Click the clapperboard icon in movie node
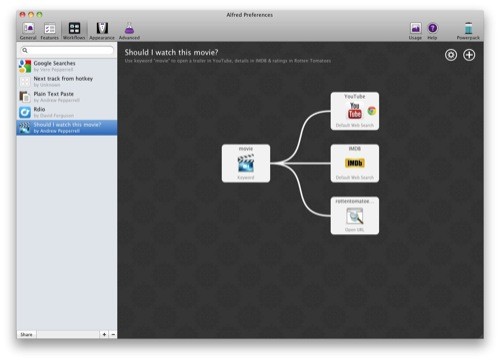Screen dimensions: 500x361 tap(246, 163)
